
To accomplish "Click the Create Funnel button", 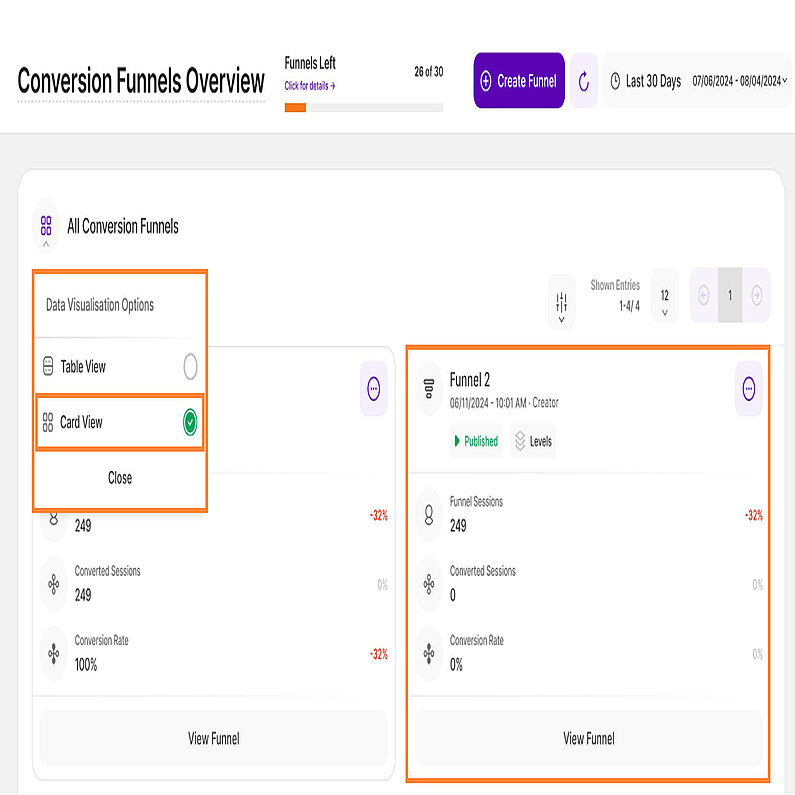I will [518, 81].
